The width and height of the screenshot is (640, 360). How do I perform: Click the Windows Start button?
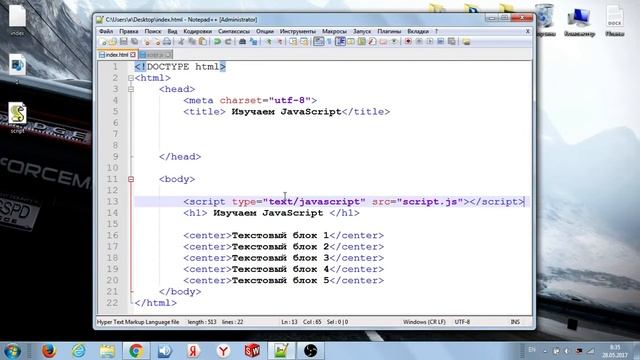(x=11, y=351)
